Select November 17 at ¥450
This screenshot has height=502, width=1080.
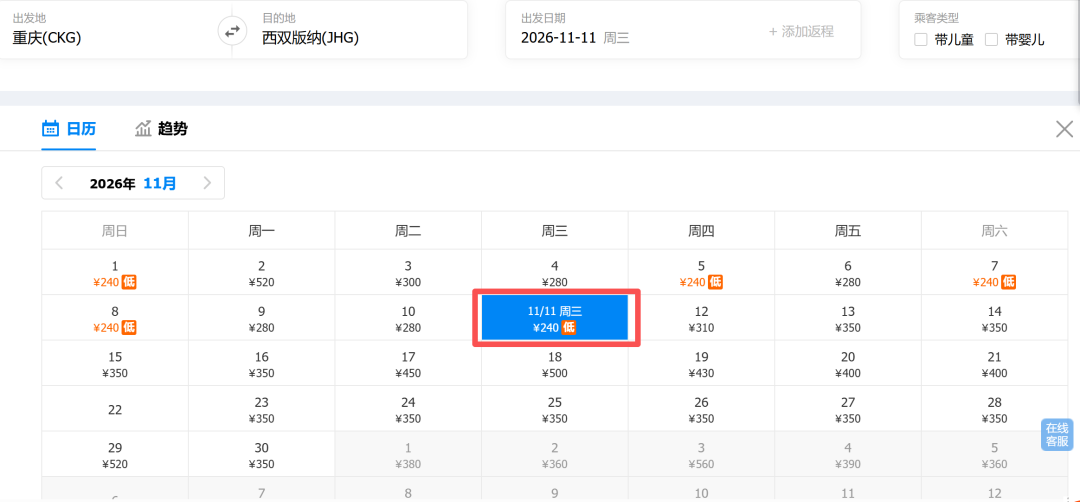click(x=408, y=364)
